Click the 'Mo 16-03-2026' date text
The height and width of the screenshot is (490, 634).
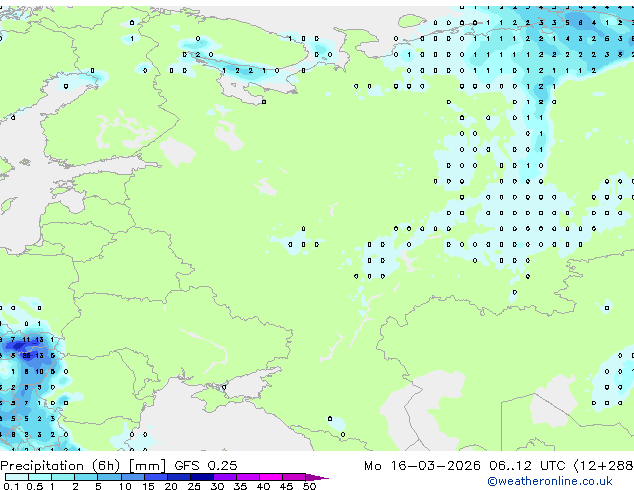422,466
